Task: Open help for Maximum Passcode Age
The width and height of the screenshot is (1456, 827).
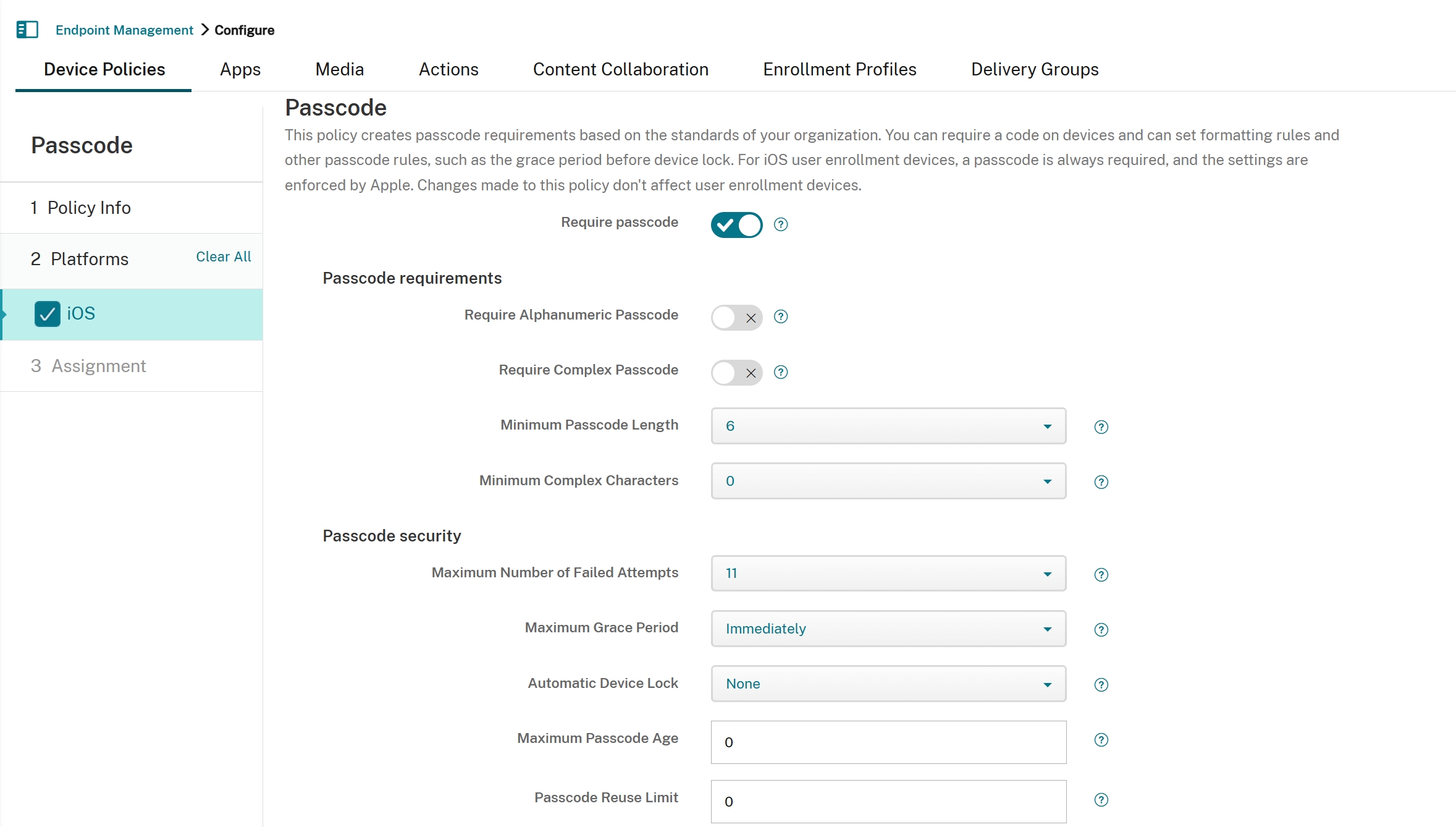Action: pyautogui.click(x=1101, y=740)
